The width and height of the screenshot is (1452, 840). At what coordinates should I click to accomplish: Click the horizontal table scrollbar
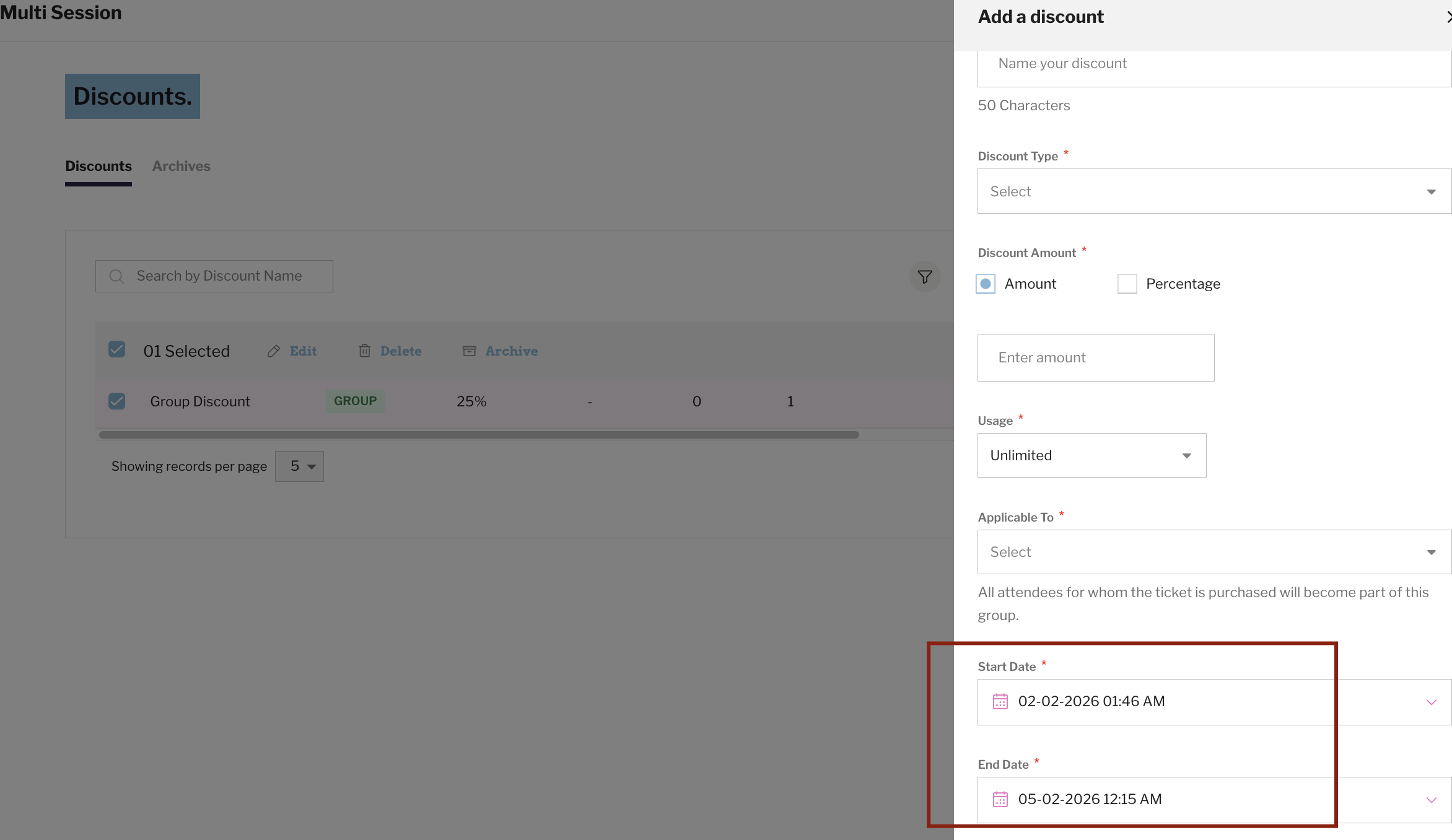point(479,435)
